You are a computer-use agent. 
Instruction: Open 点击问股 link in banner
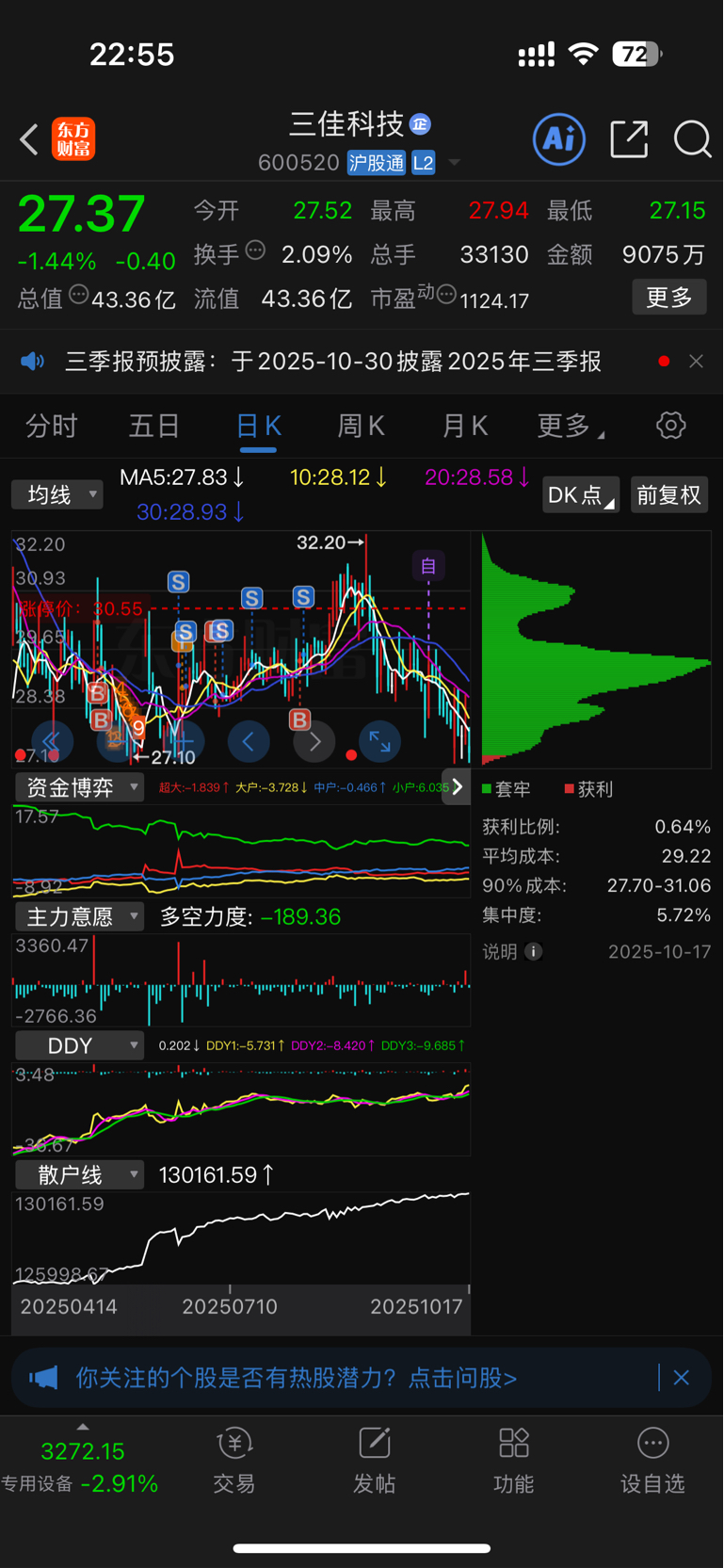coord(463,1379)
